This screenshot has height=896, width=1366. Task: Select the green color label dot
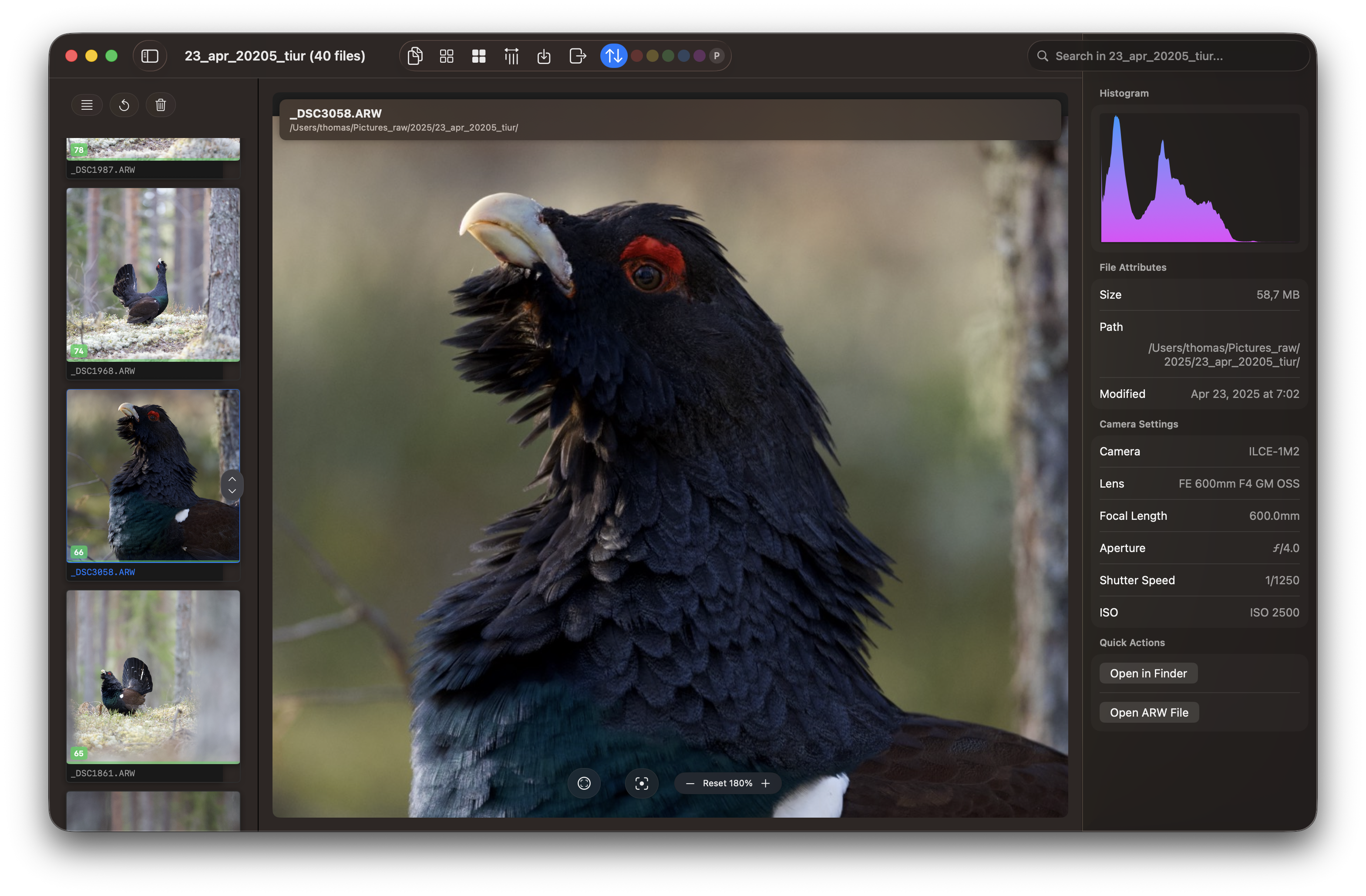point(668,56)
